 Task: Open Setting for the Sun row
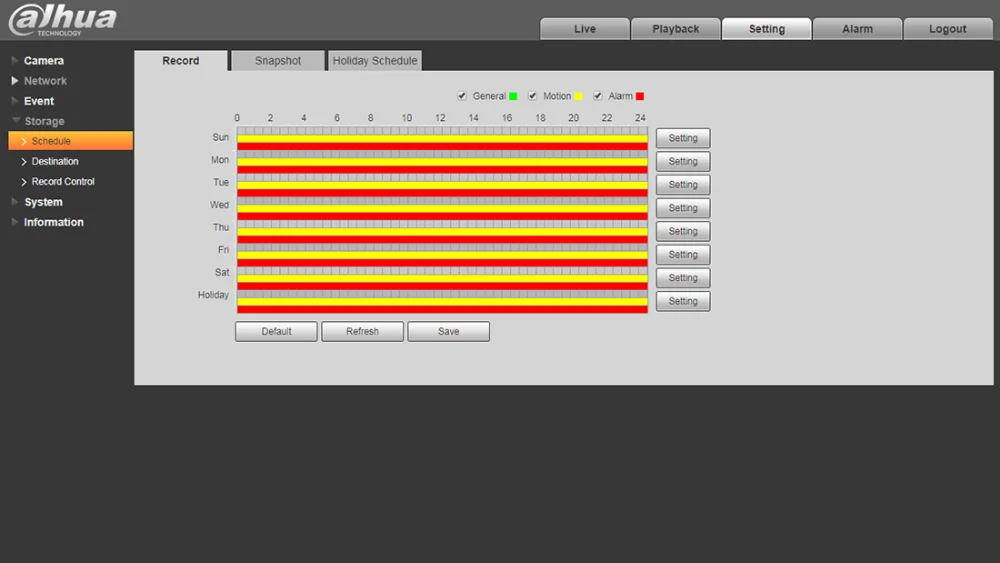tap(682, 138)
